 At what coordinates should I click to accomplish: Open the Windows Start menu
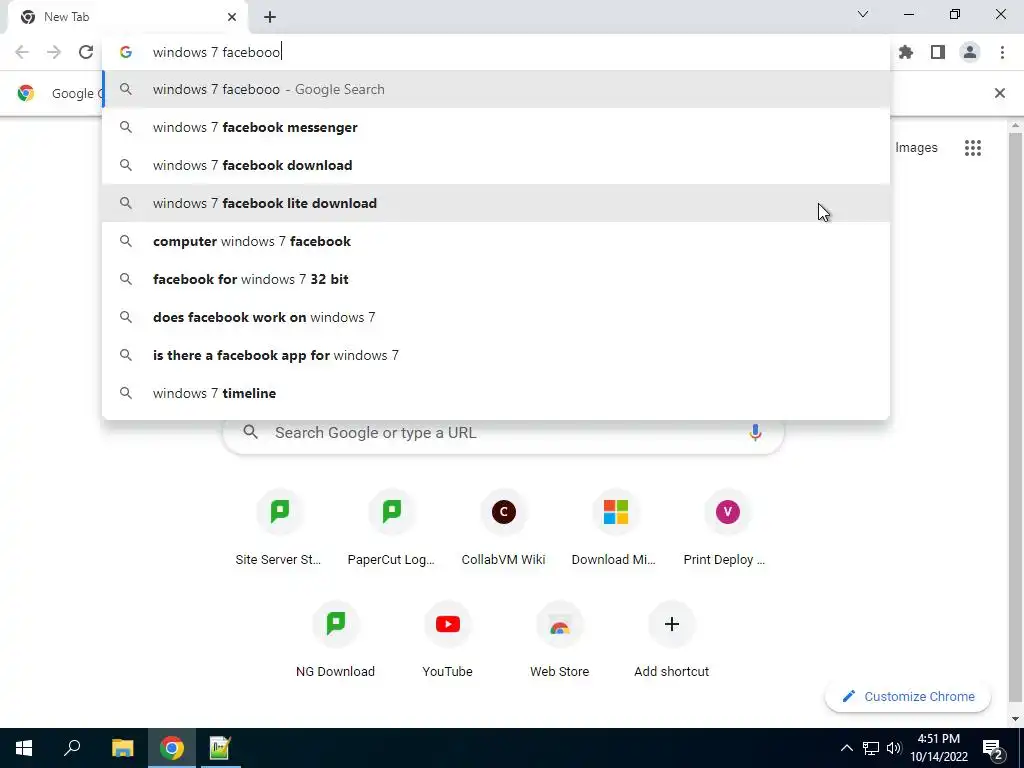[x=24, y=748]
